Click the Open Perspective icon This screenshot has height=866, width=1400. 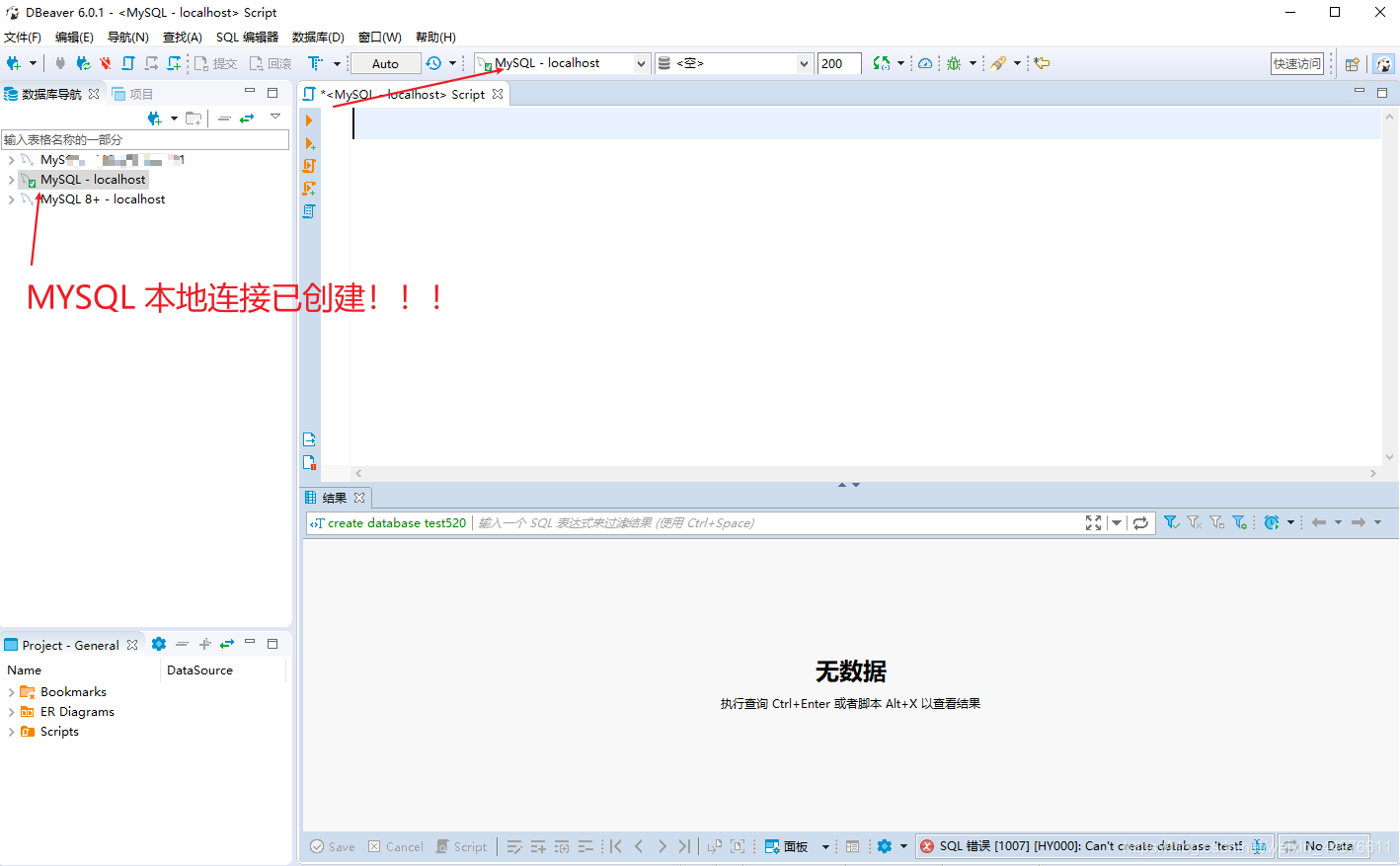coord(1353,64)
